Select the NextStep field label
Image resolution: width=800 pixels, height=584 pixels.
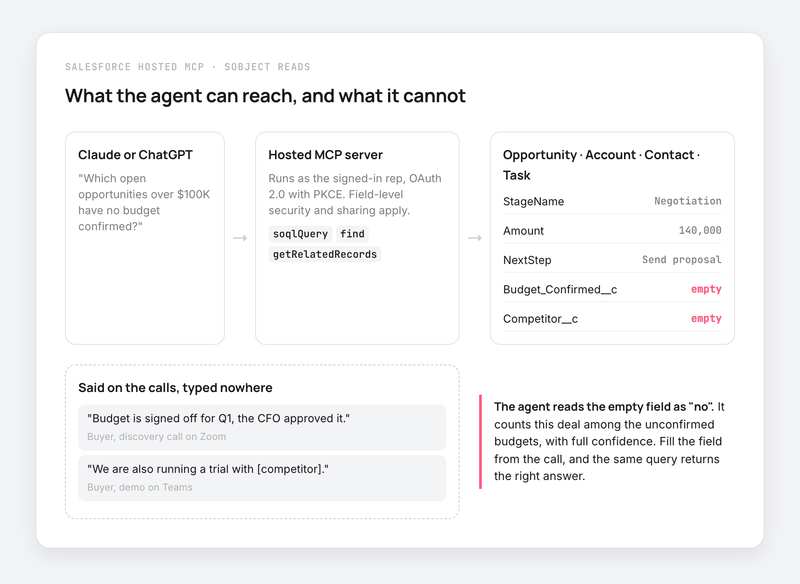527,260
